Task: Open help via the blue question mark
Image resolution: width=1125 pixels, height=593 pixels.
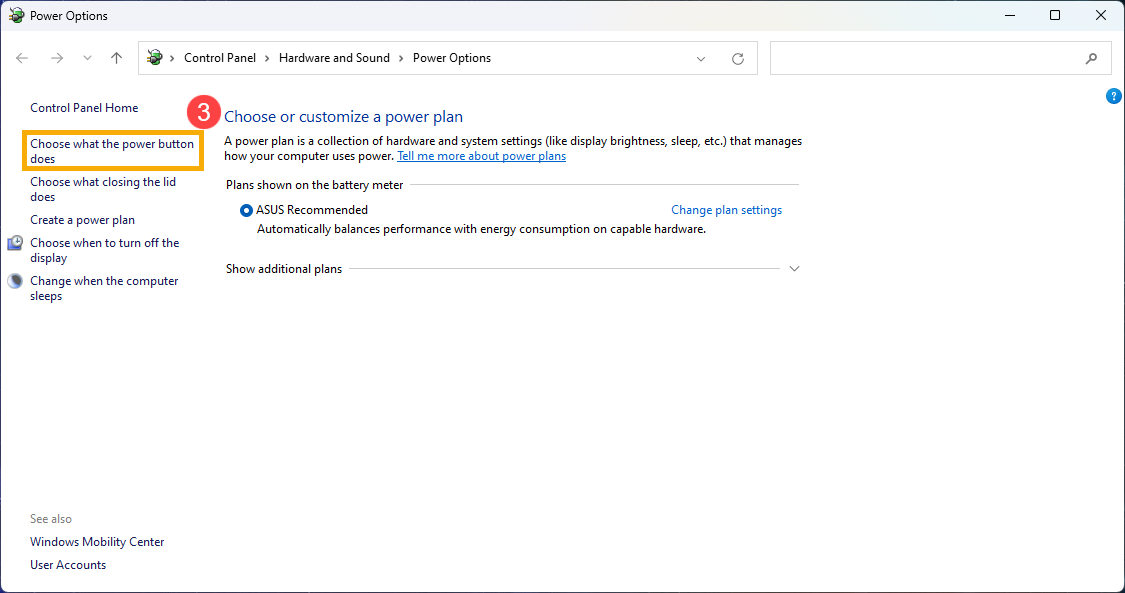Action: click(x=1114, y=96)
